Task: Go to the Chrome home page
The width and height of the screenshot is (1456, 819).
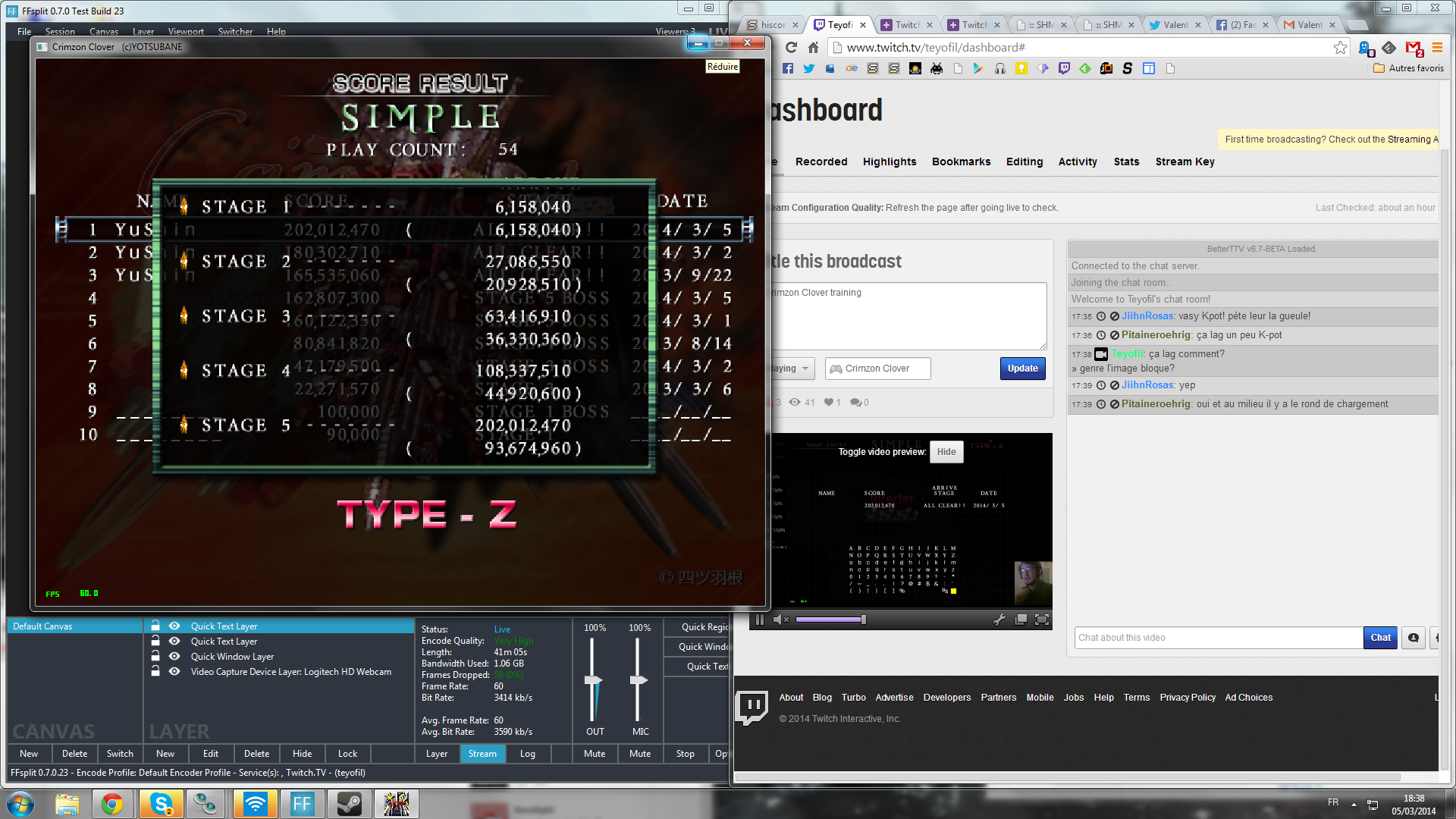Action: tap(813, 47)
